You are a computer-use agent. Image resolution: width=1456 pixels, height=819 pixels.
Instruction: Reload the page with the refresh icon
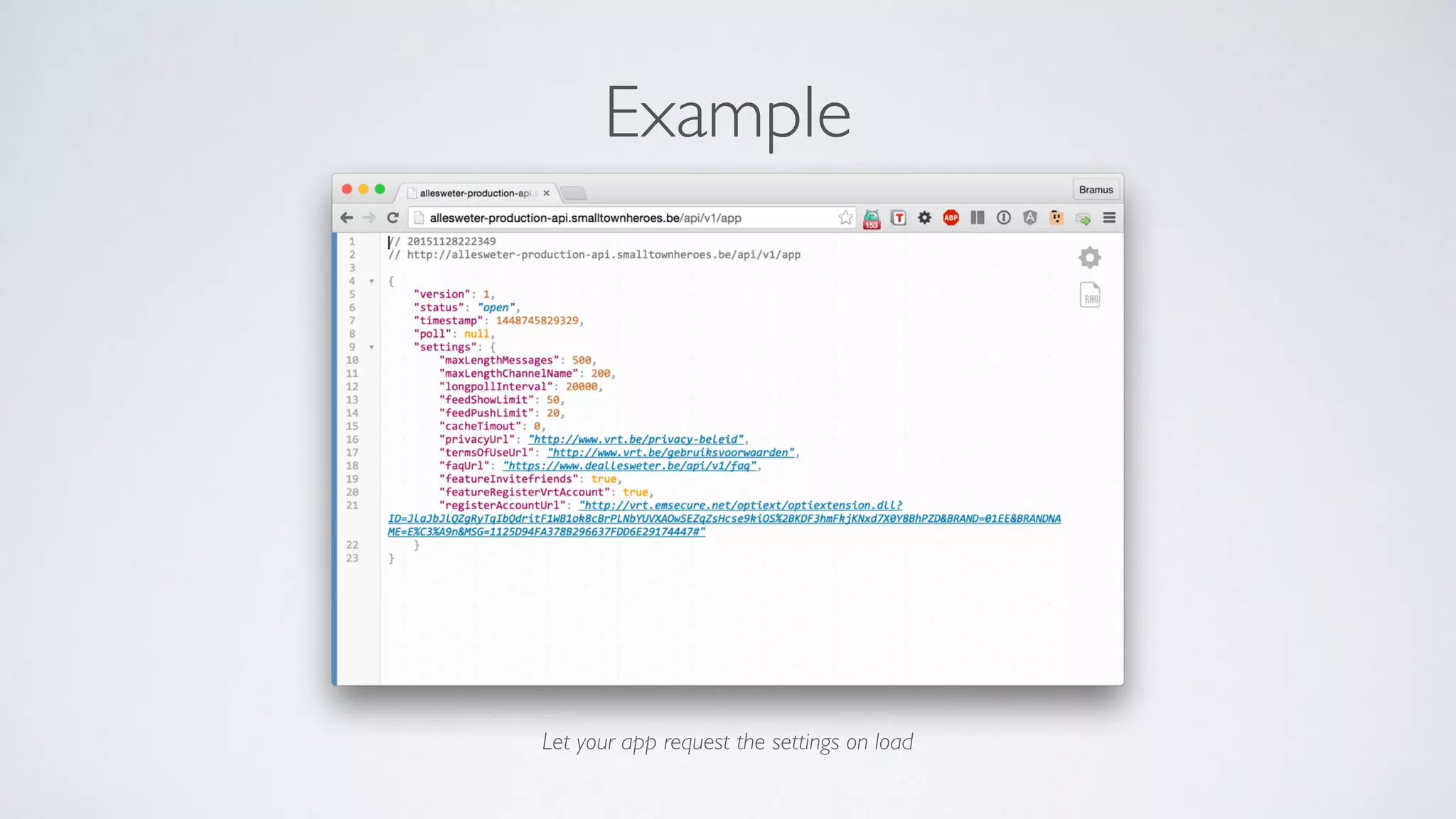click(x=392, y=218)
